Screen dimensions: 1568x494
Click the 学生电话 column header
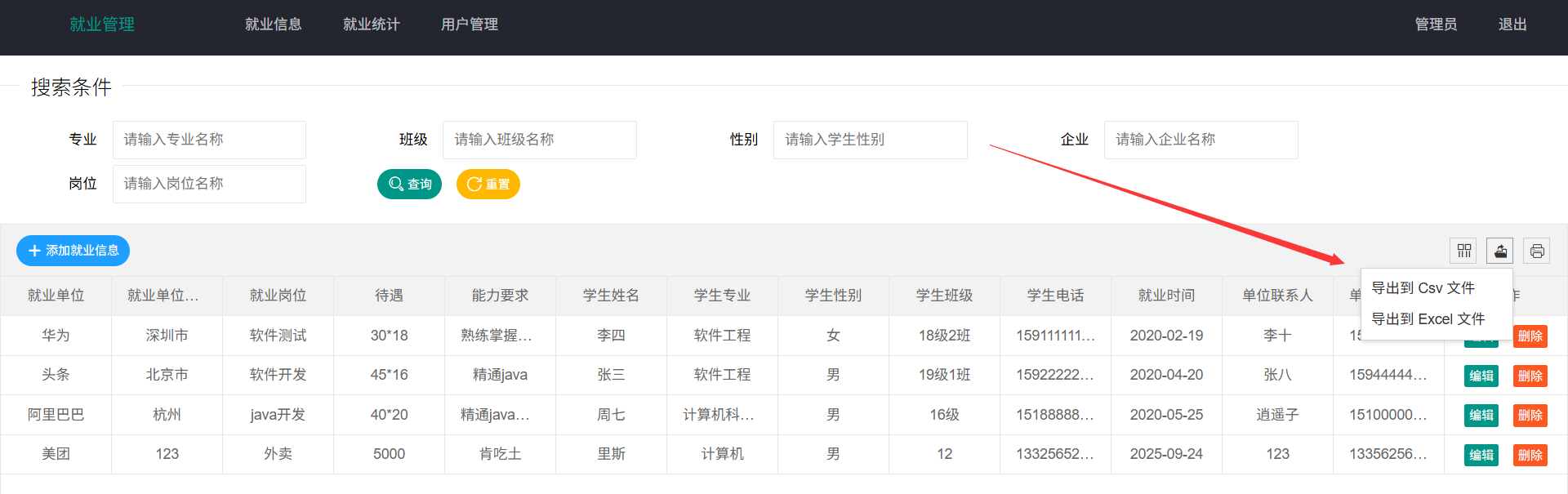1056,296
